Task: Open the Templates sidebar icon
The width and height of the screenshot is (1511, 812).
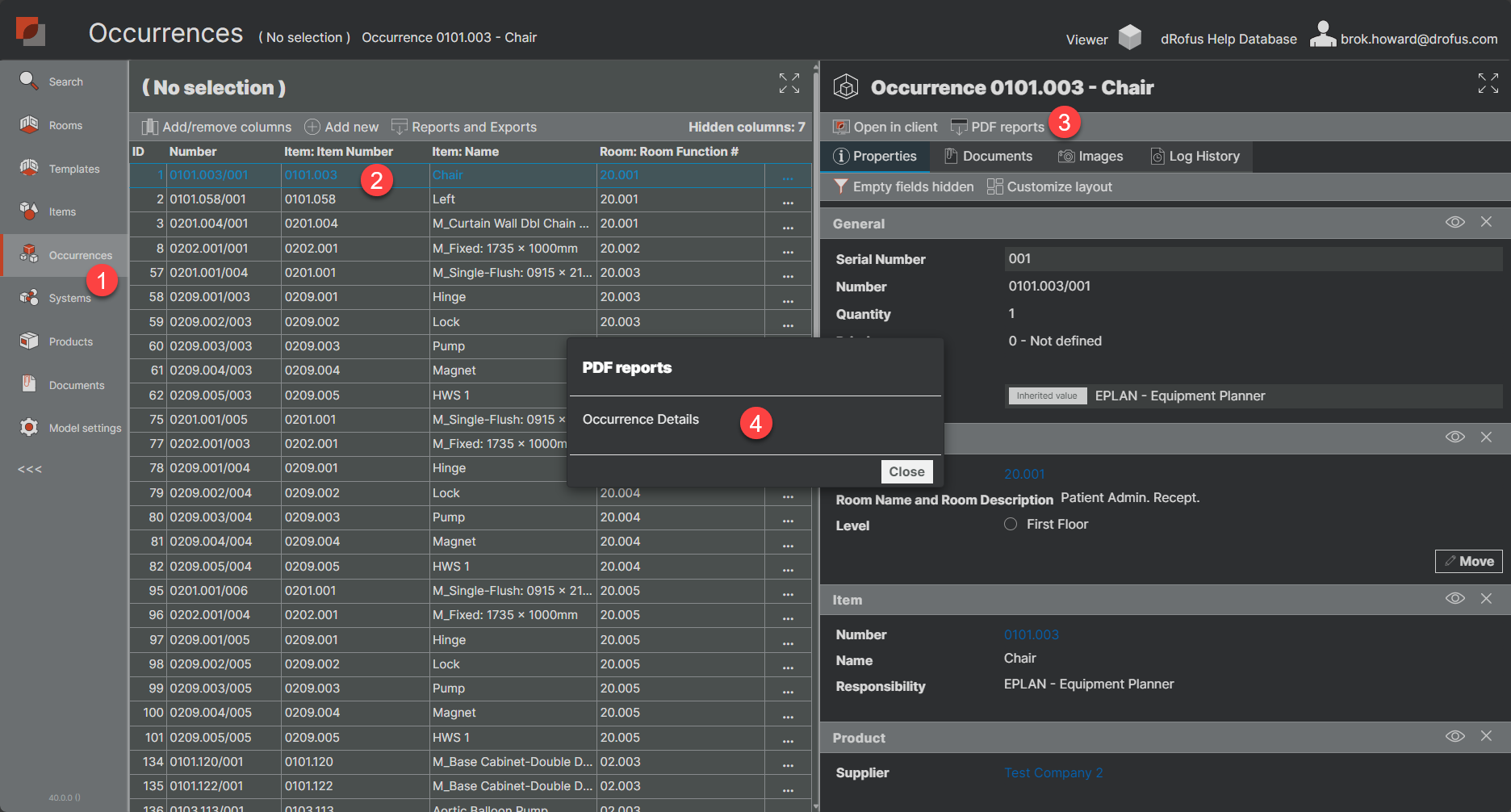Action: click(29, 168)
